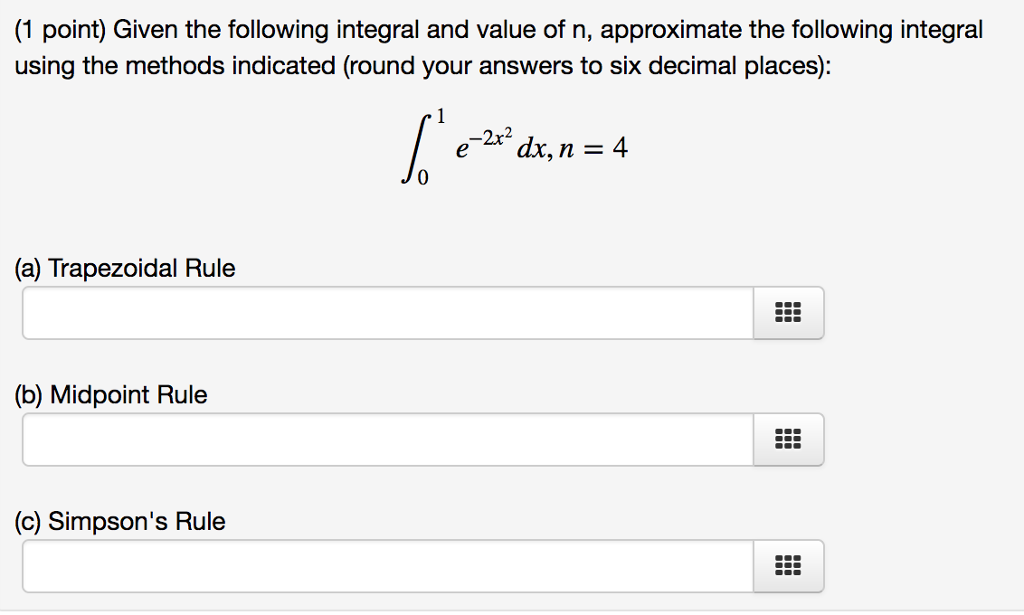The width and height of the screenshot is (1024, 615).
Task: Open the equation editor for Simpson's Rule answer
Action: [x=789, y=566]
